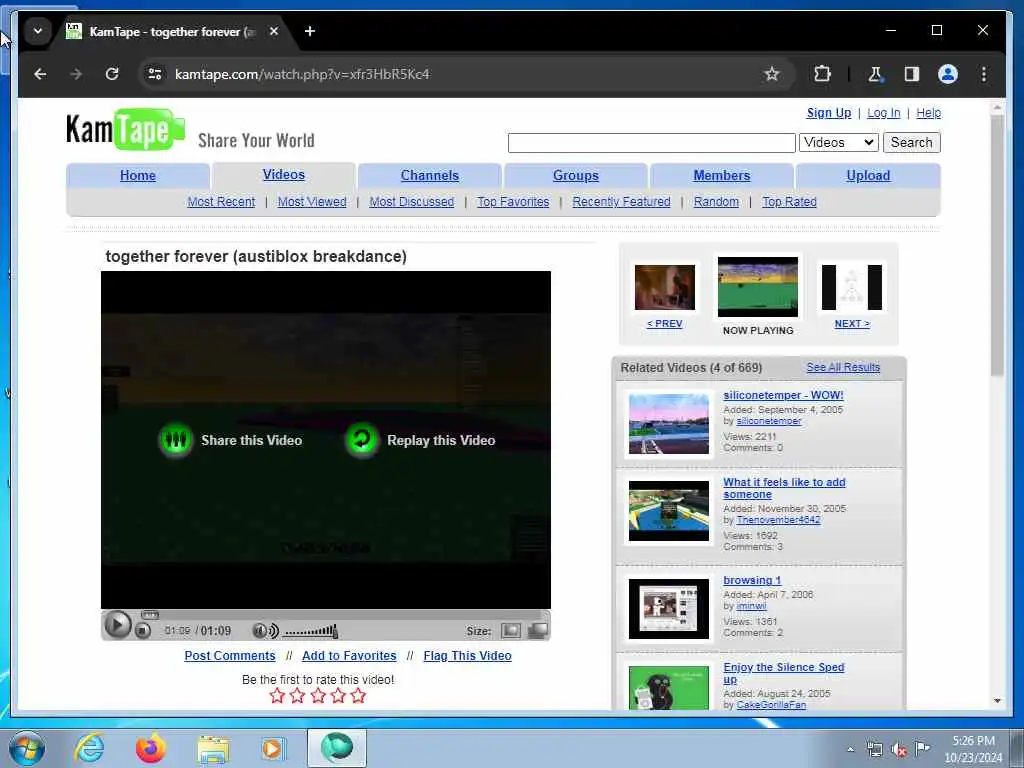
Task: Click the Search button
Action: [911, 142]
